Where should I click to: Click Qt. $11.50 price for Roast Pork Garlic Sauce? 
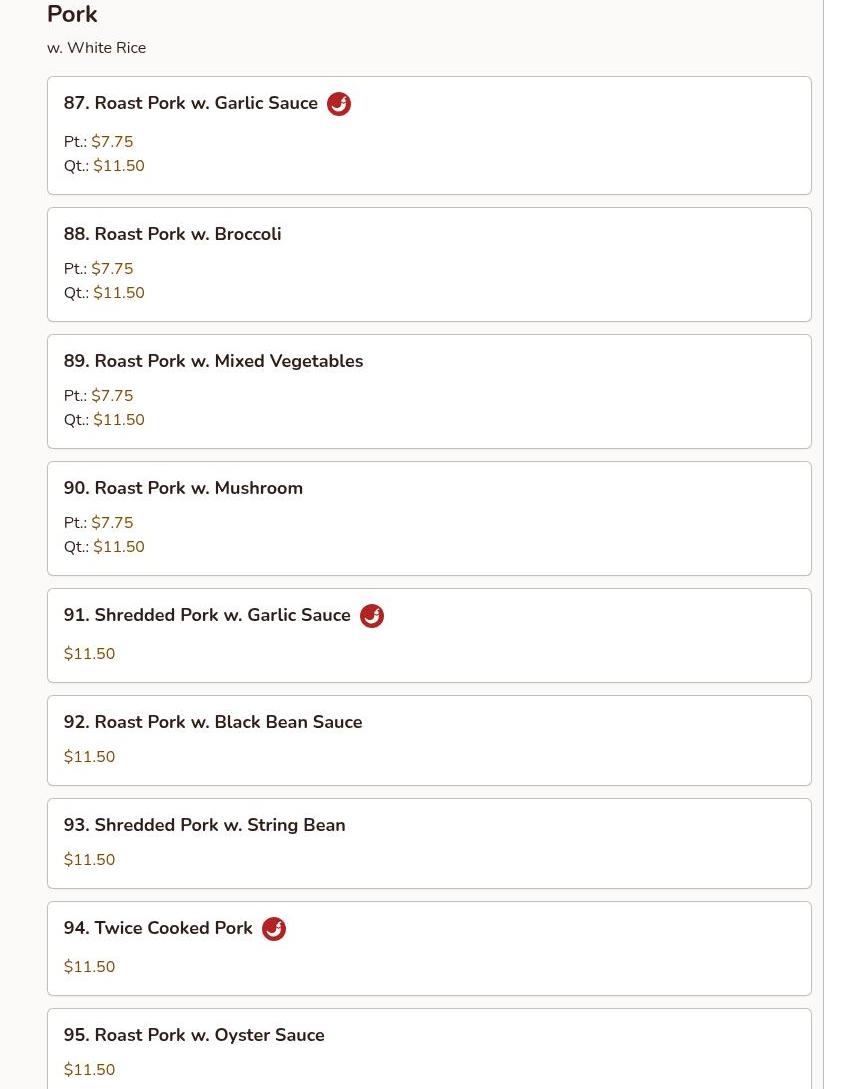coord(118,166)
